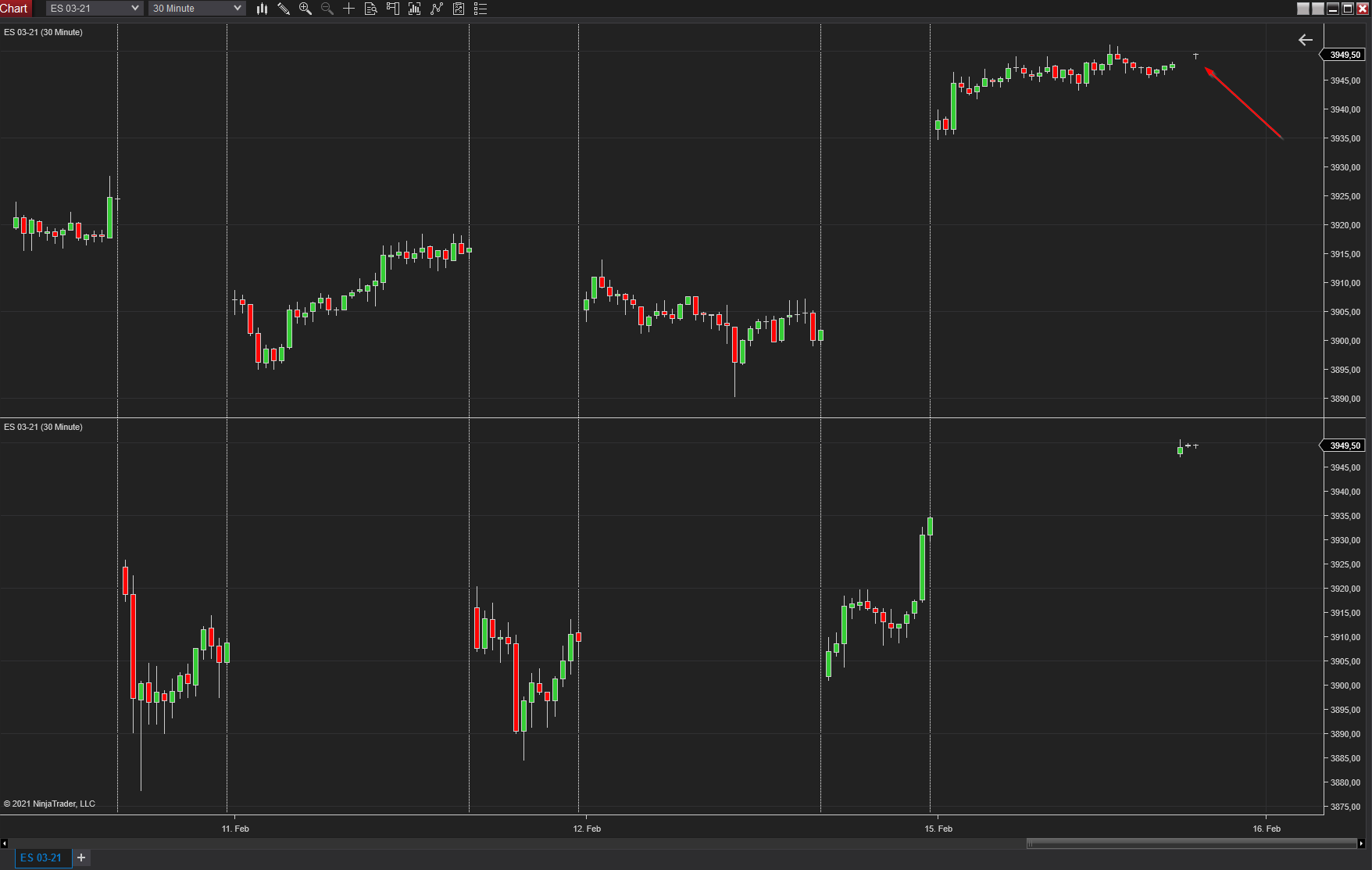Click the Zoom Out magnifier icon
This screenshot has width=1372, height=870.
(327, 9)
